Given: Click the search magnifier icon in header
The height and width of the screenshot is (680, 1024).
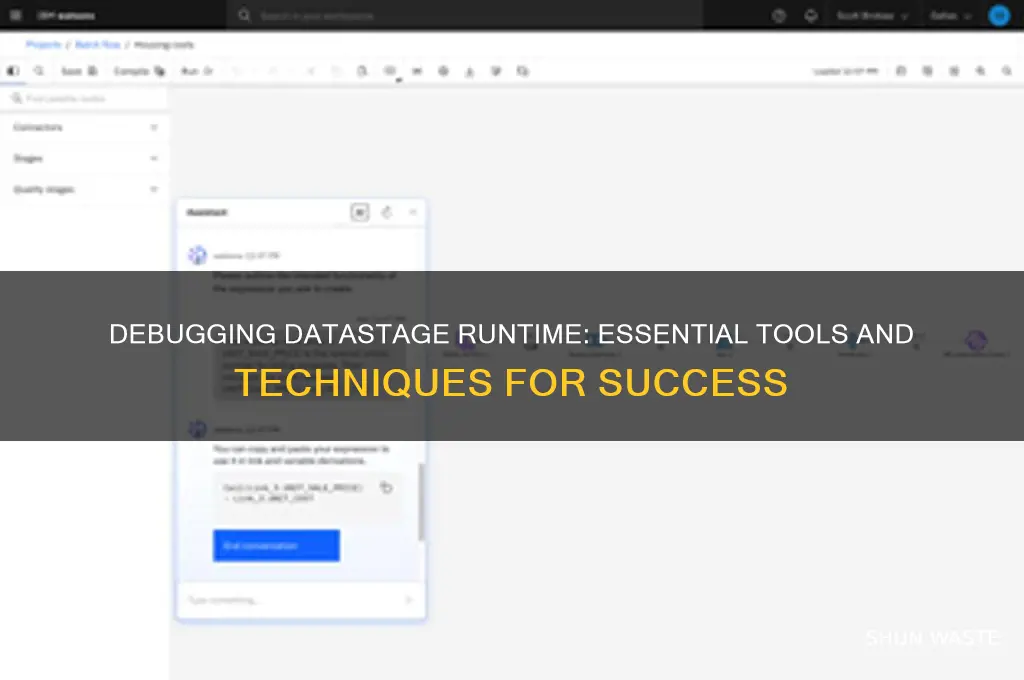Looking at the screenshot, I should click(244, 15).
